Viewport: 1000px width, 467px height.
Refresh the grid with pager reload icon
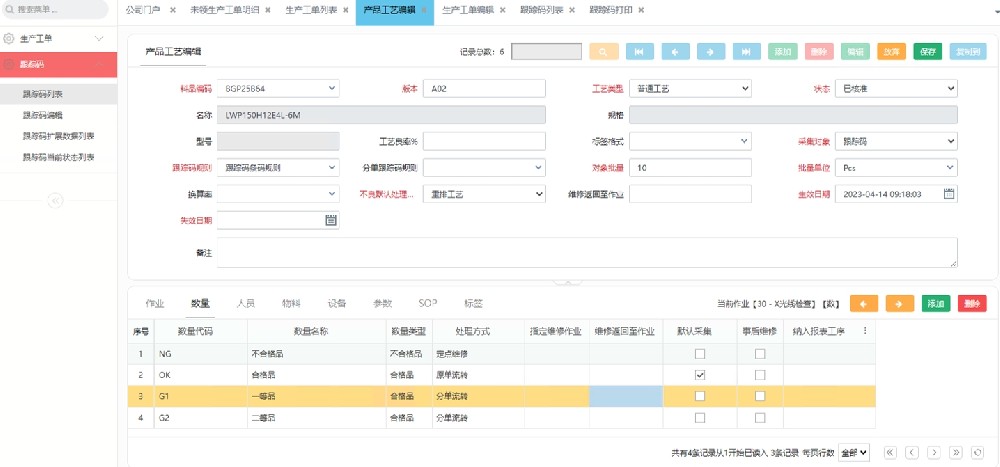point(976,452)
